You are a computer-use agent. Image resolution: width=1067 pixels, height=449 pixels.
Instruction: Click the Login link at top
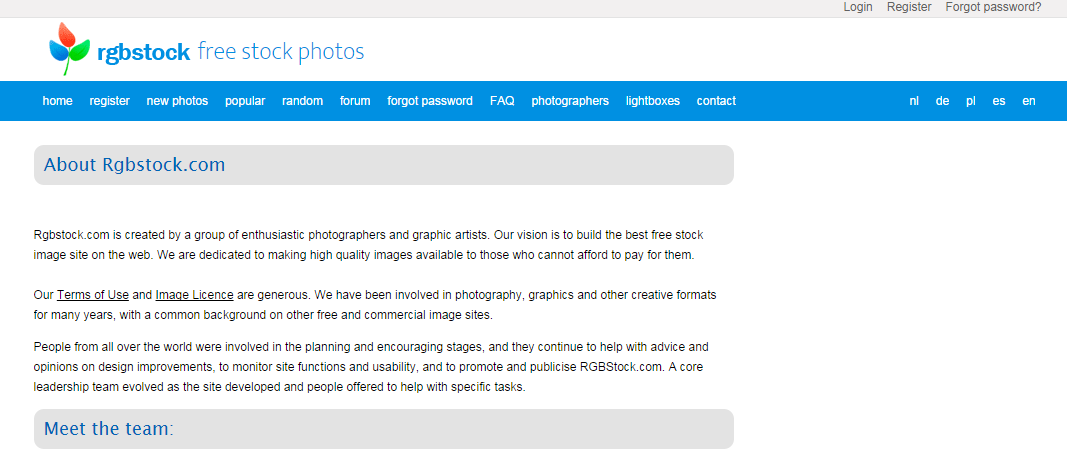pos(858,7)
